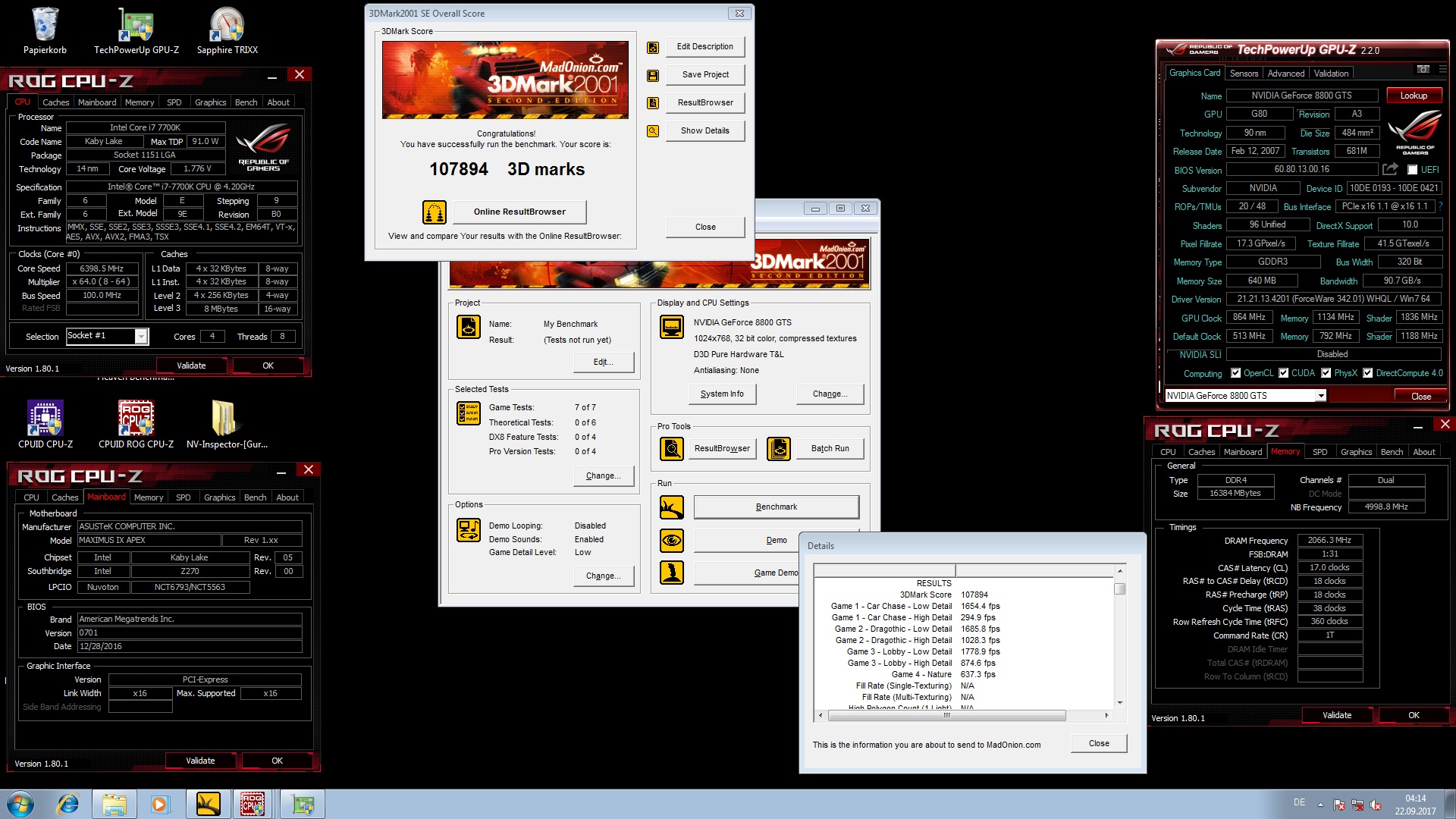Click the Save Project button
The image size is (1456, 819).
(705, 74)
